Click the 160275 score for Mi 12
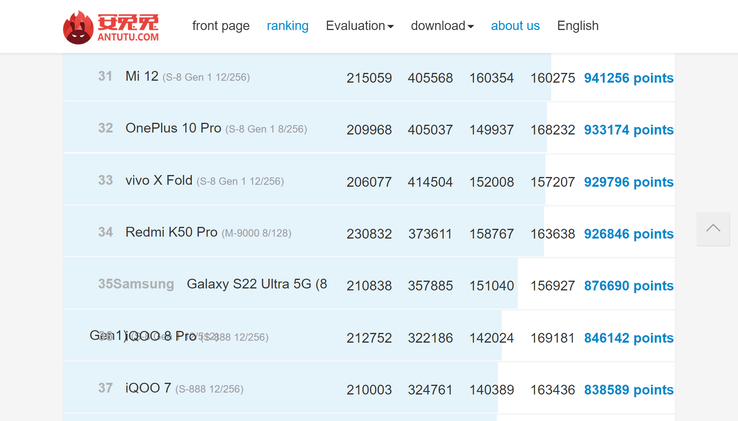The width and height of the screenshot is (738, 421). coord(553,78)
